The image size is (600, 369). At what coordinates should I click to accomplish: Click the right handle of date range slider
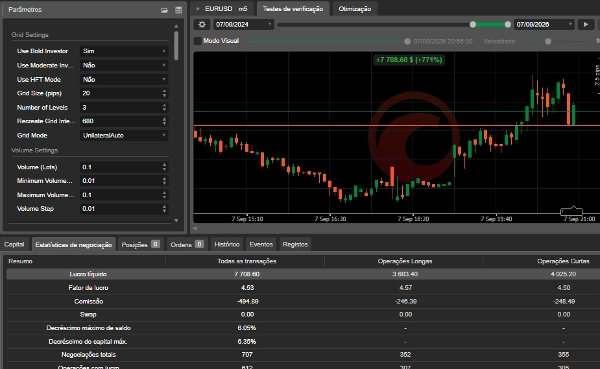[x=507, y=24]
